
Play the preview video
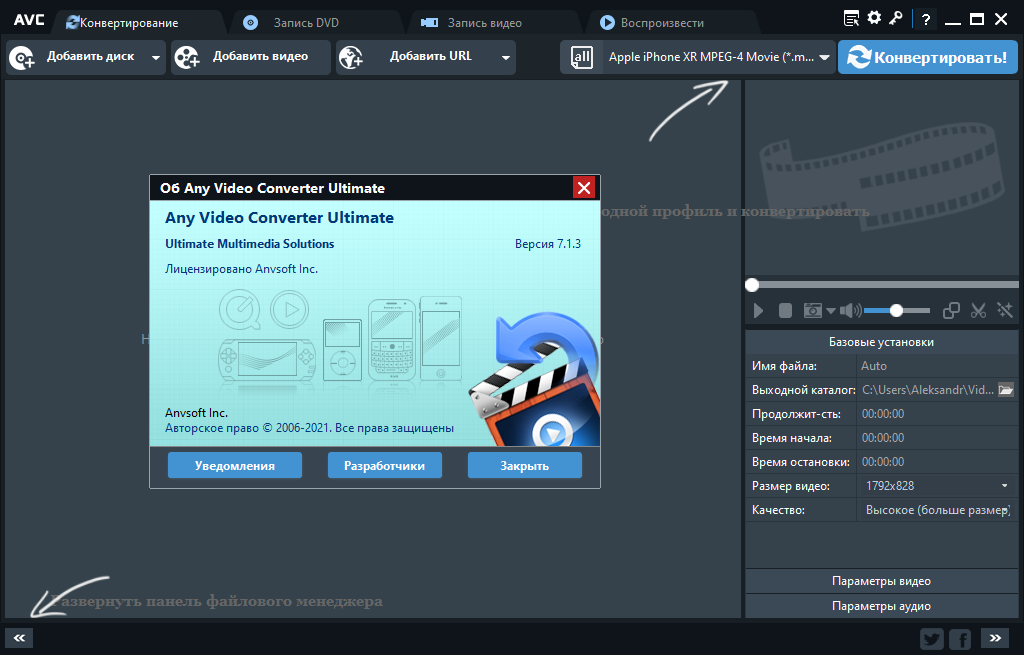click(x=758, y=311)
